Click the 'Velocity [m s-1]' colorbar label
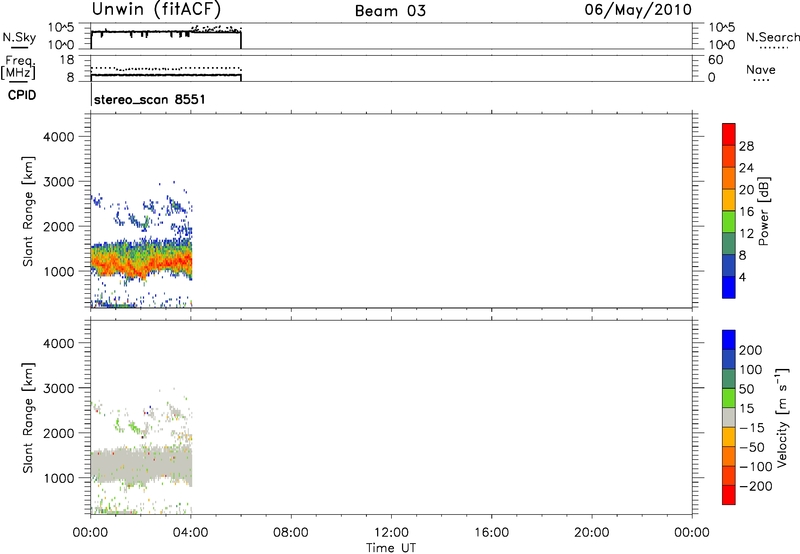 click(782, 417)
